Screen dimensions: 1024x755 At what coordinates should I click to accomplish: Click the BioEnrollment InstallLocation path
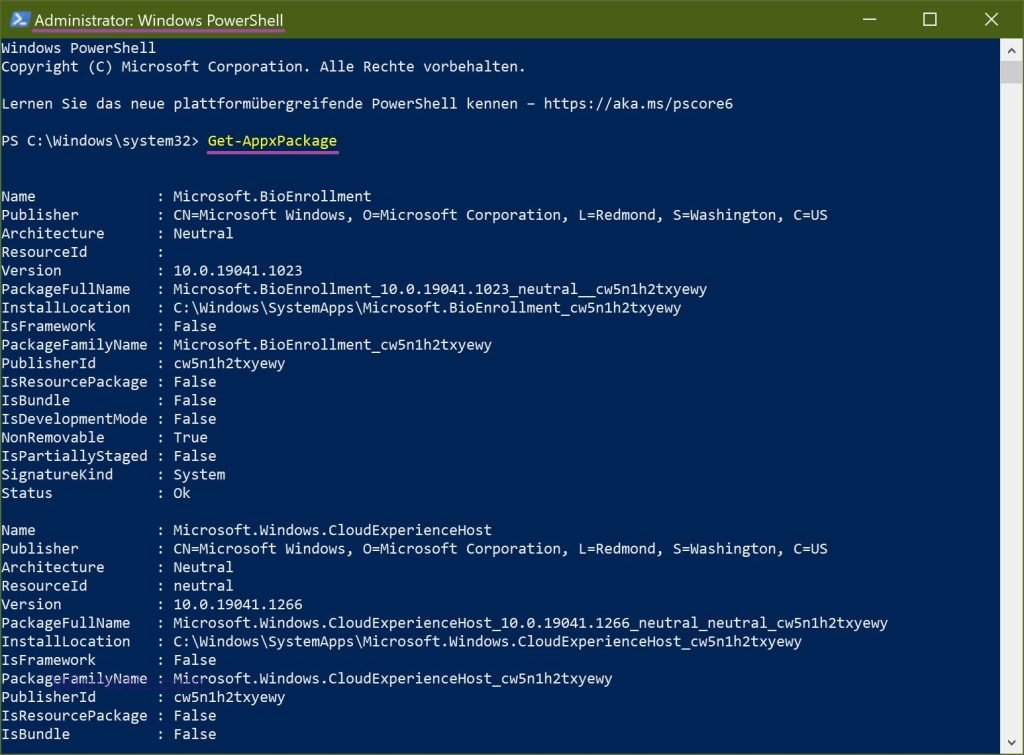[x=427, y=308]
